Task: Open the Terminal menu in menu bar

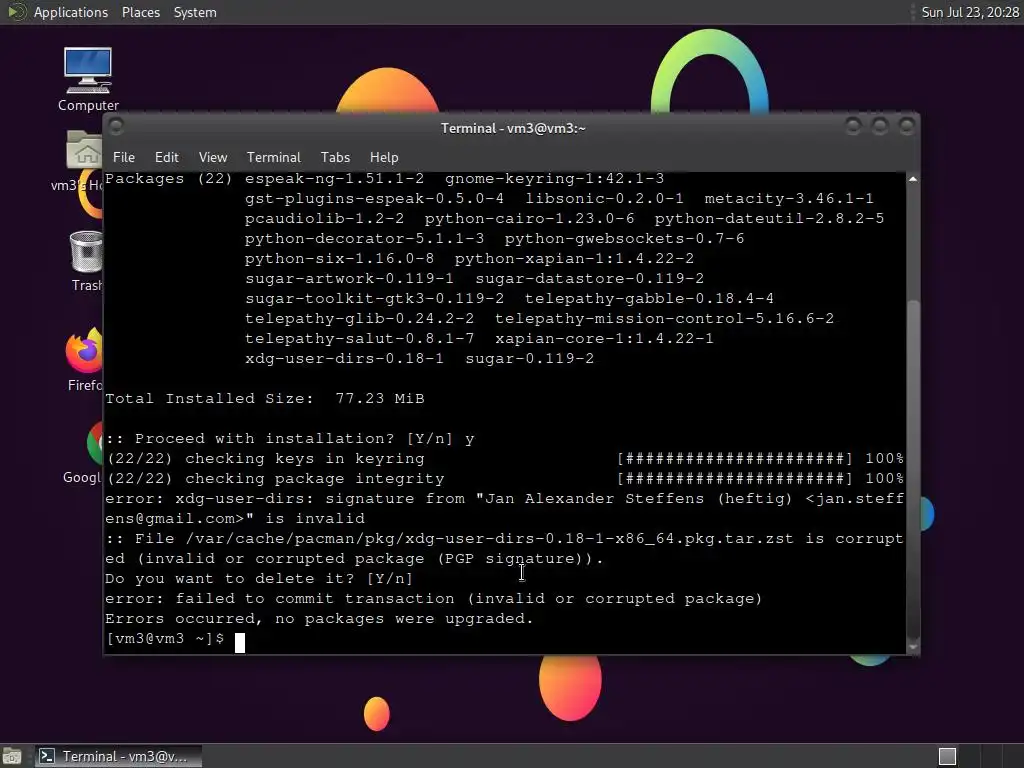Action: 274,157
